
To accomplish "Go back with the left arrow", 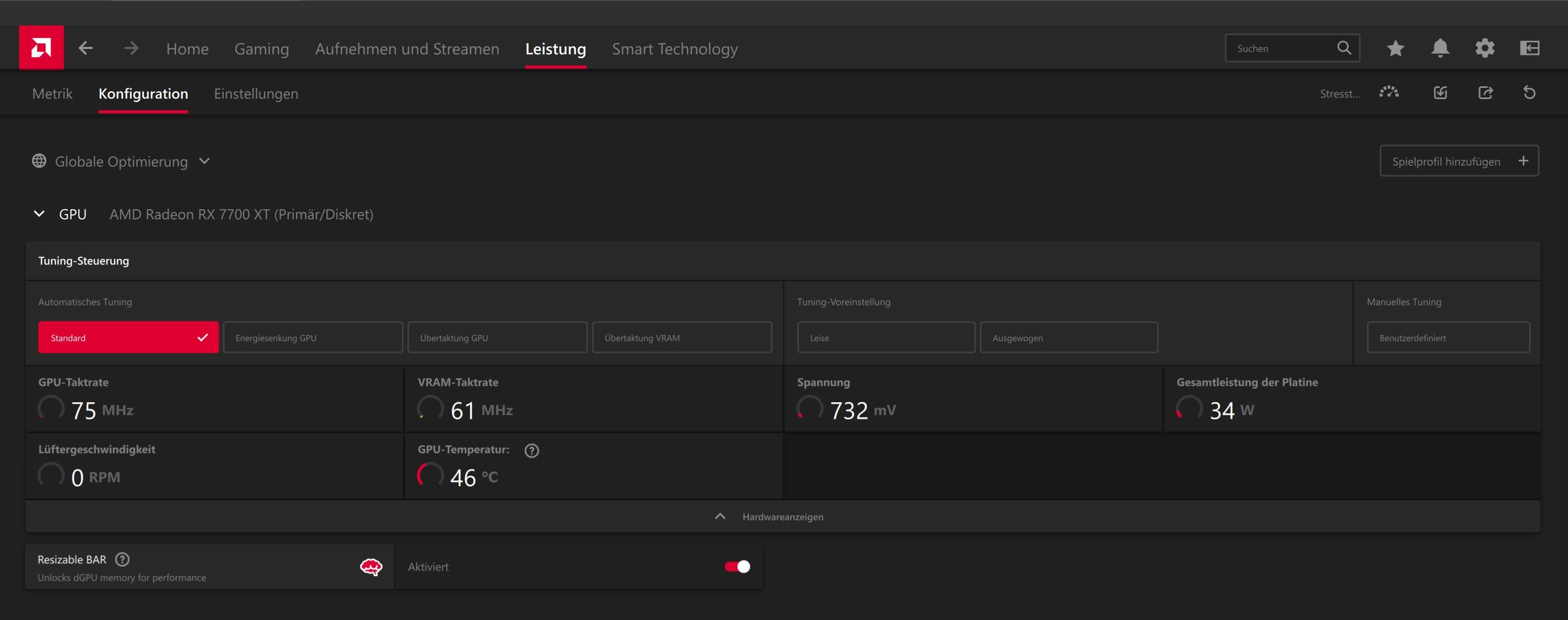I will click(x=86, y=48).
